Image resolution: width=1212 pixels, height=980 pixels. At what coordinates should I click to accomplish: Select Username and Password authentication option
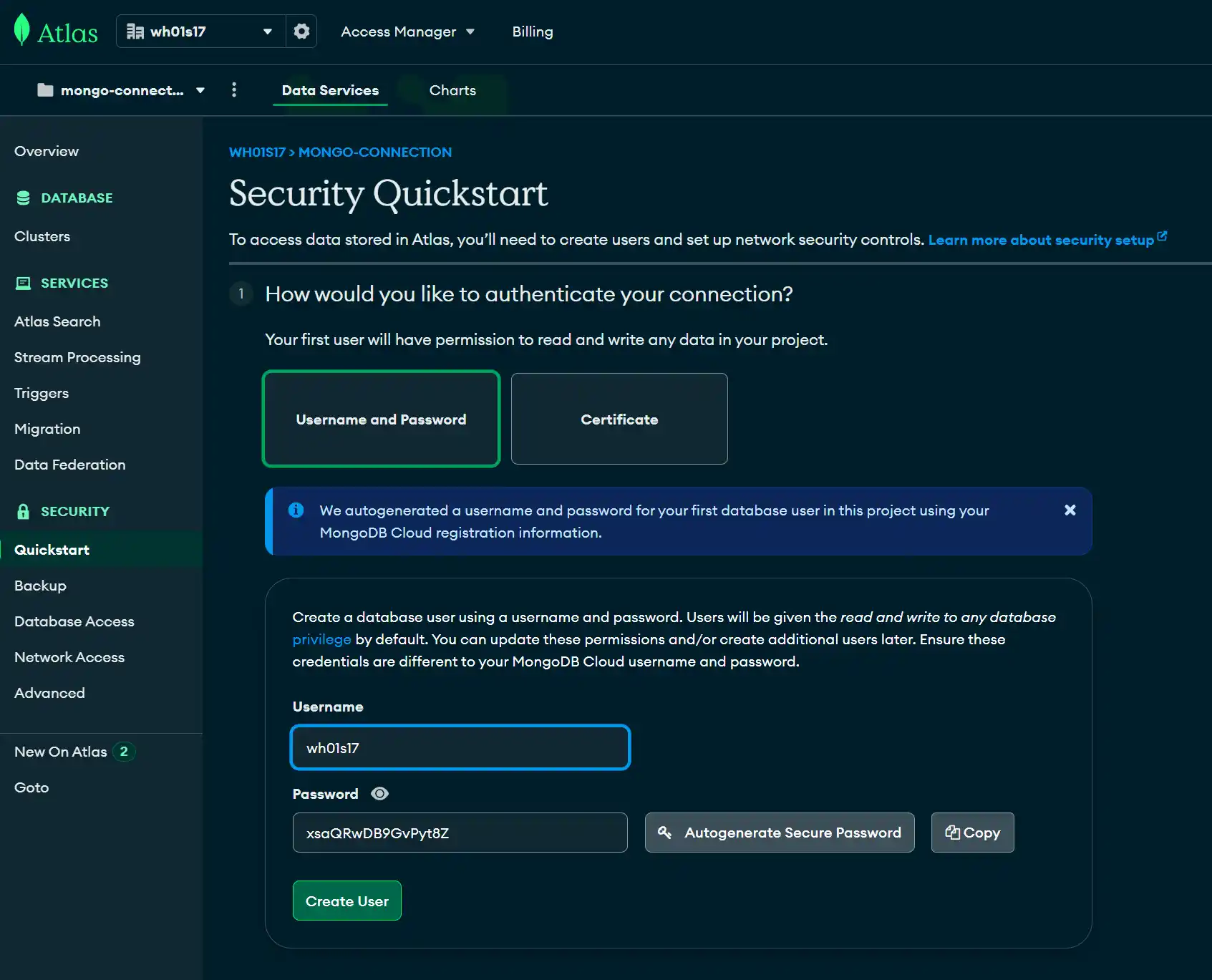click(381, 419)
